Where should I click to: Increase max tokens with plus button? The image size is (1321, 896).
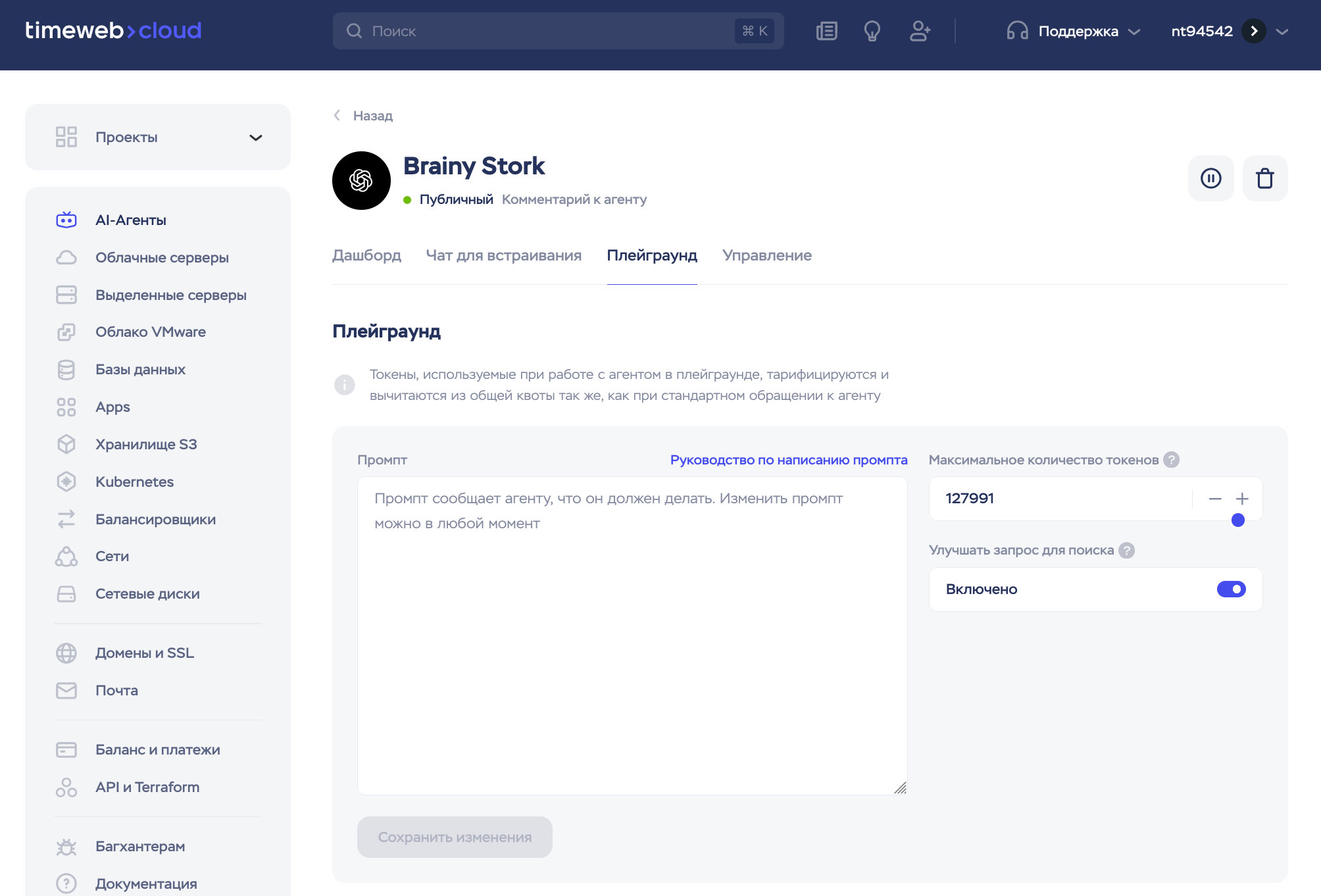click(1242, 499)
